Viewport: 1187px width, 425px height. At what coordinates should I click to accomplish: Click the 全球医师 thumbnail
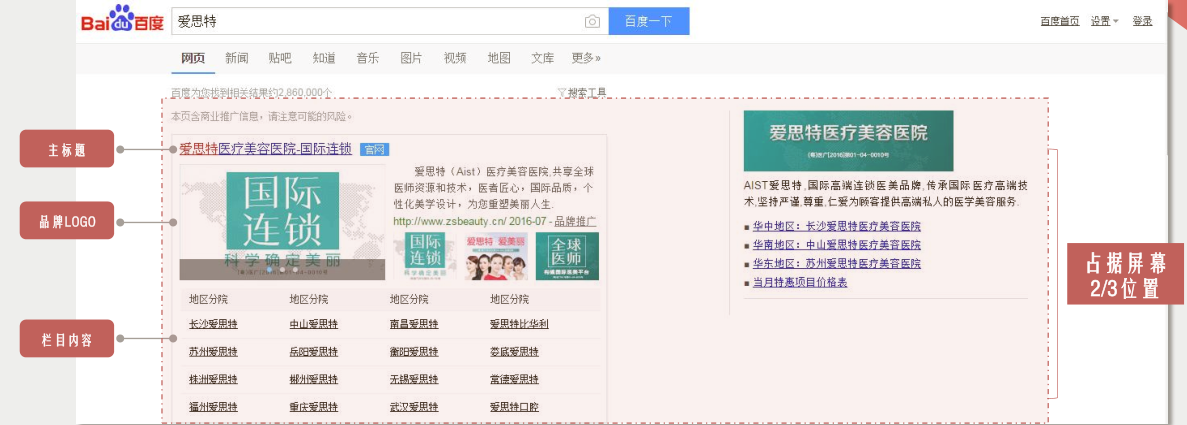pyautogui.click(x=567, y=256)
